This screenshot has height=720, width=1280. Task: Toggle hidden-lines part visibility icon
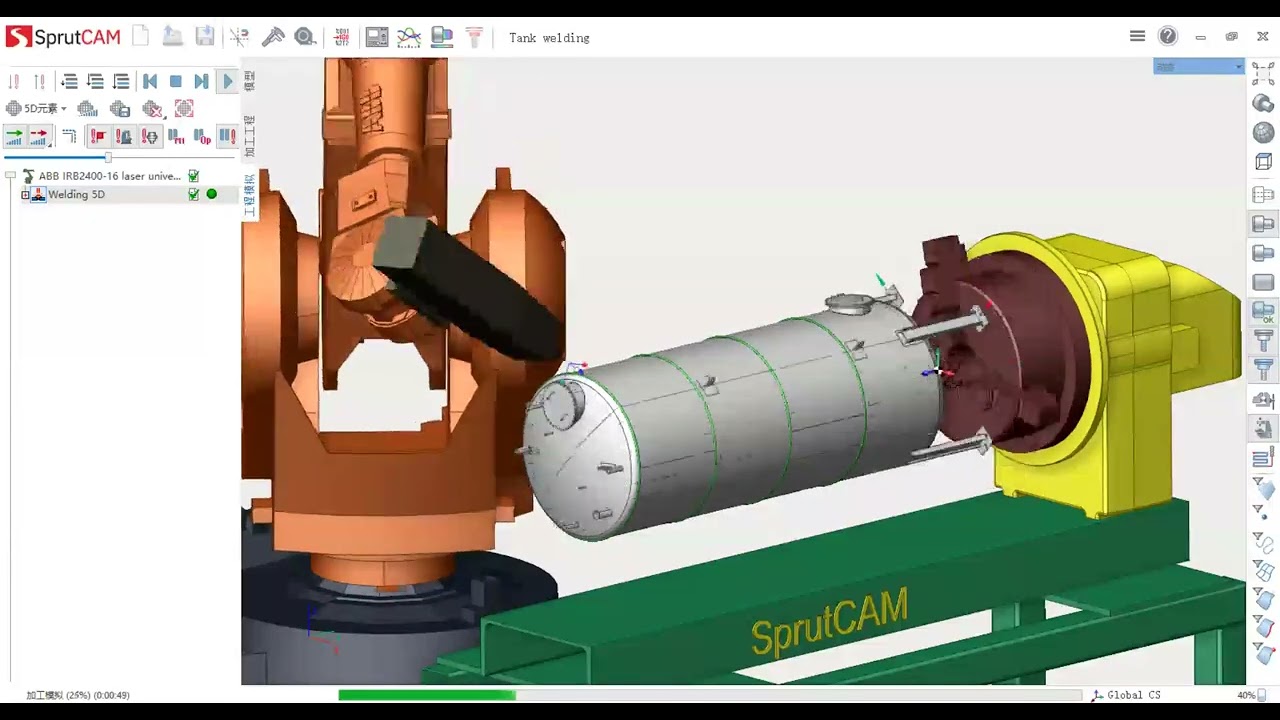[1263, 195]
